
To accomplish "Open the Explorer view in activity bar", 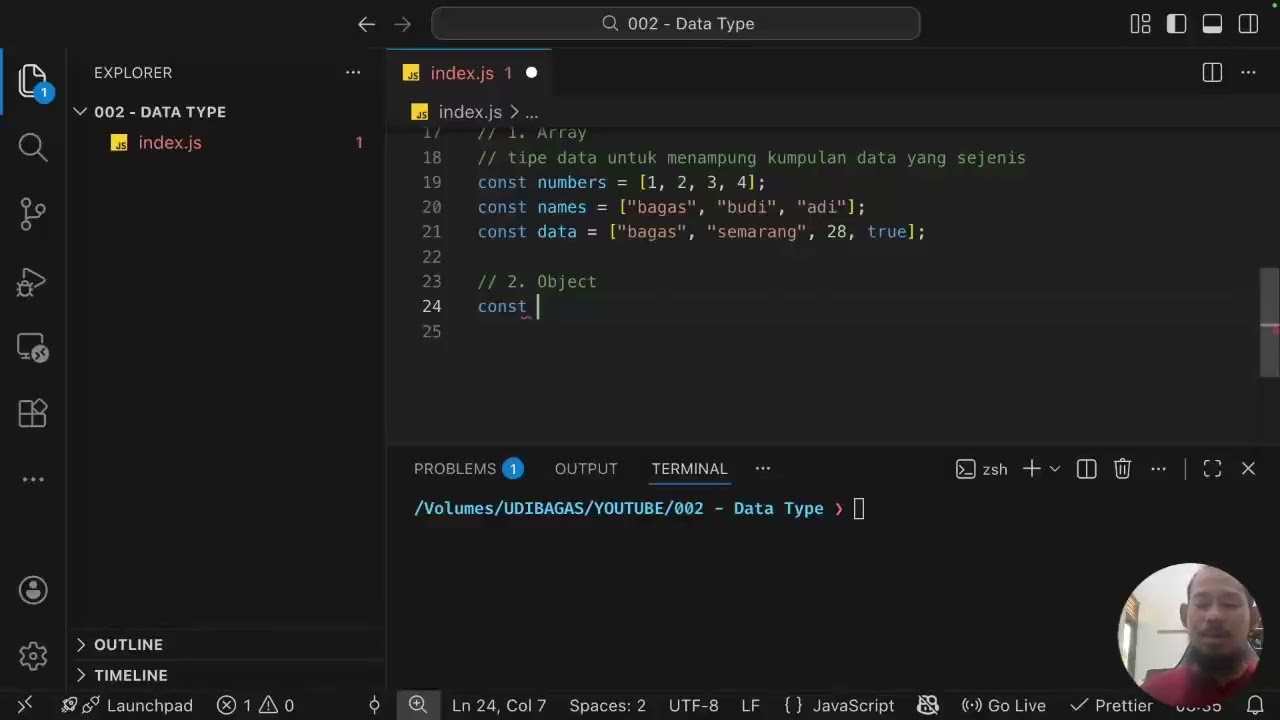I will click(x=33, y=81).
